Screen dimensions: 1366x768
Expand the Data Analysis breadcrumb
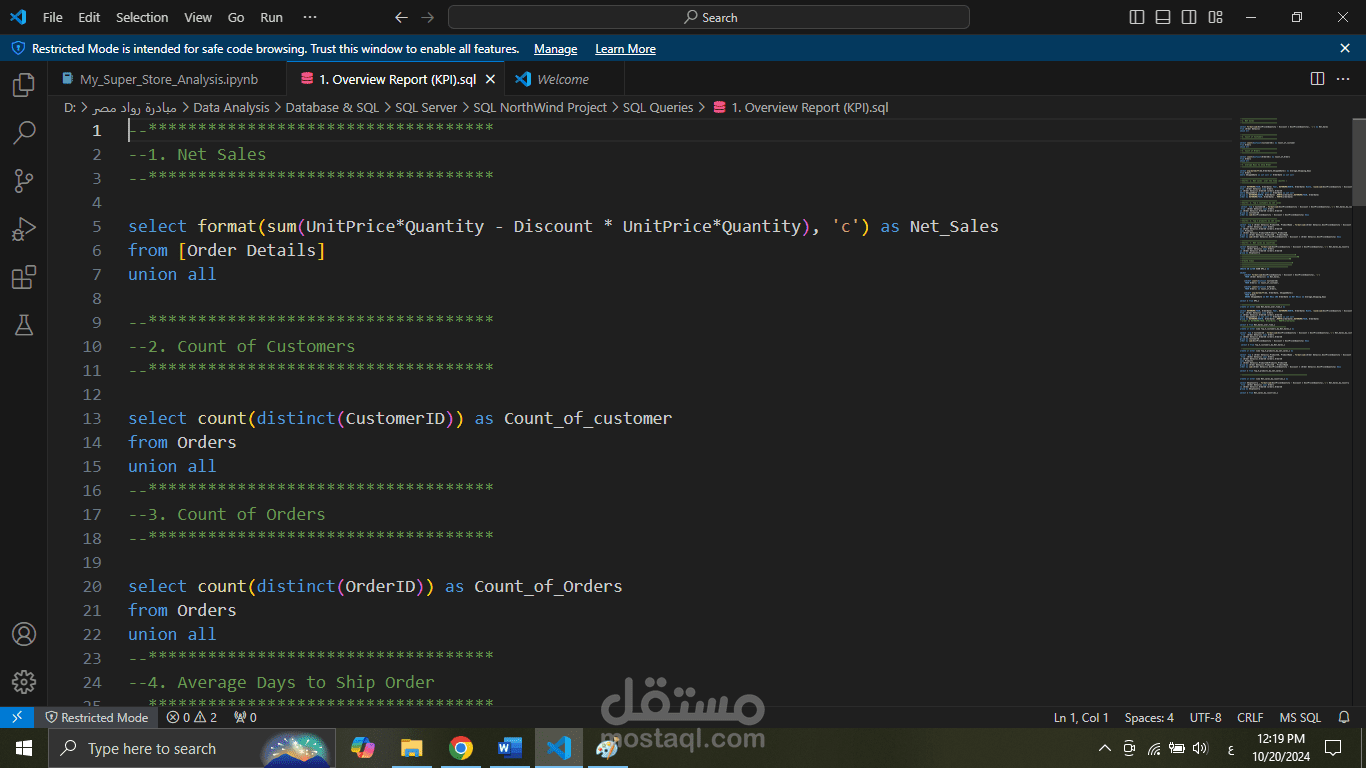[x=231, y=107]
